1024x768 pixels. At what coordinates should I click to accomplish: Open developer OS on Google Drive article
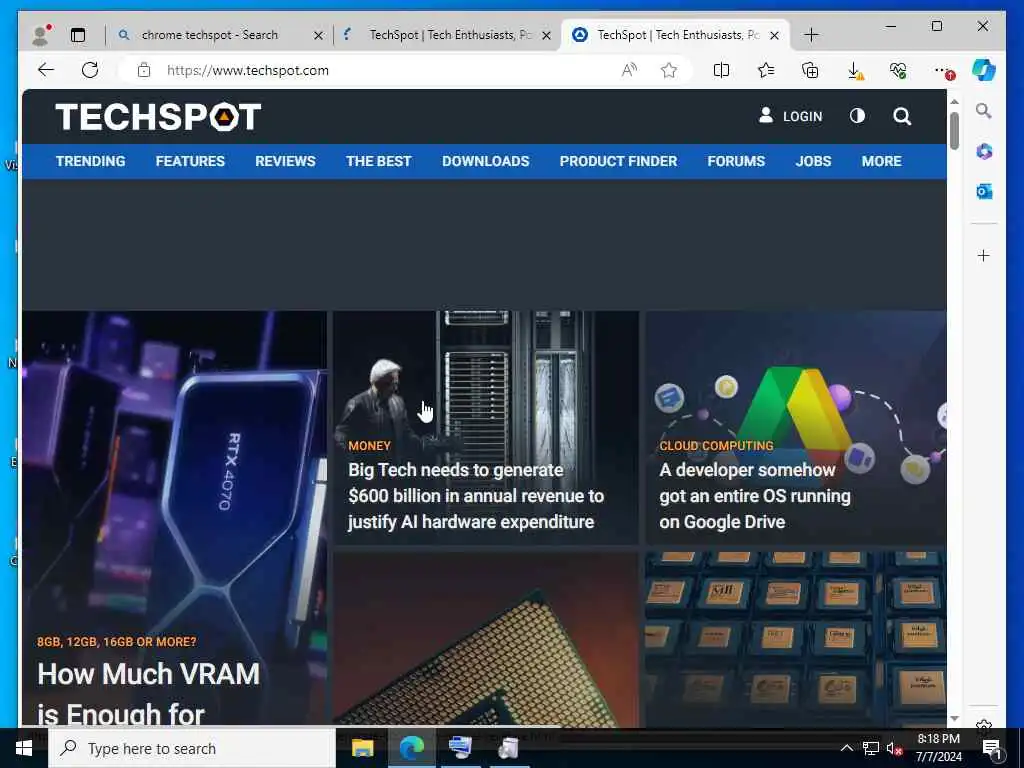755,496
